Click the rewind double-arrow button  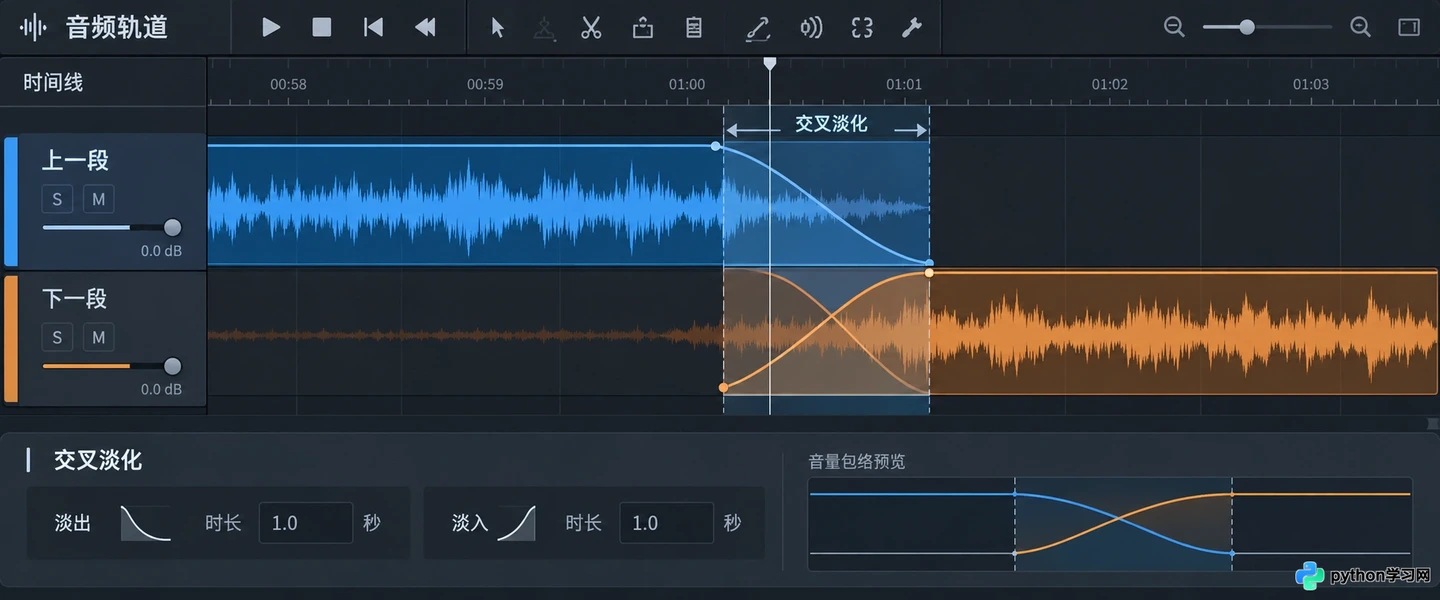tap(426, 27)
